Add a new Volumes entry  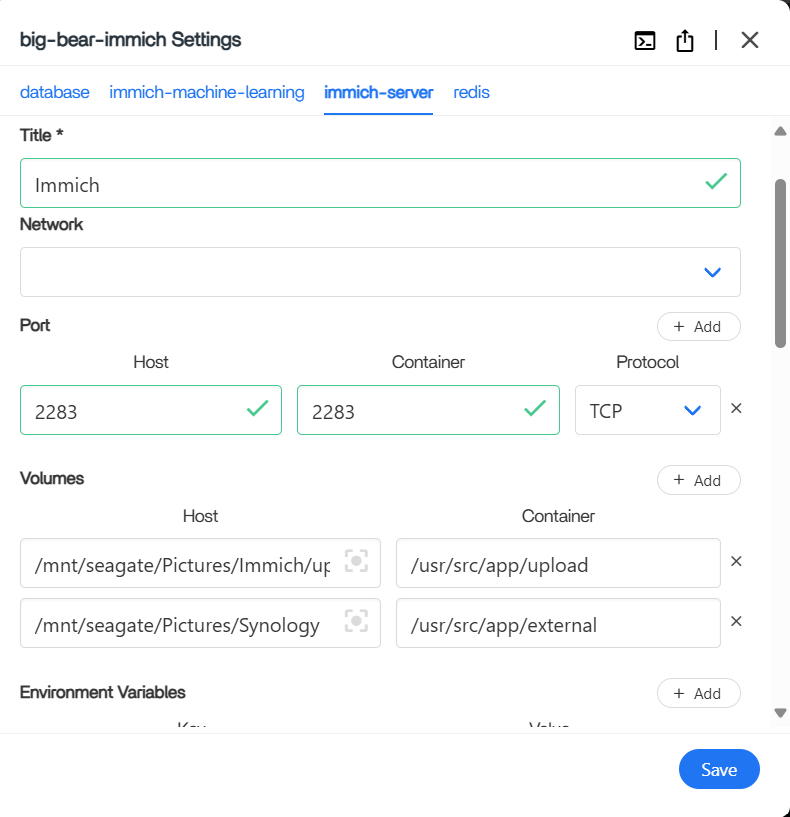[698, 480]
